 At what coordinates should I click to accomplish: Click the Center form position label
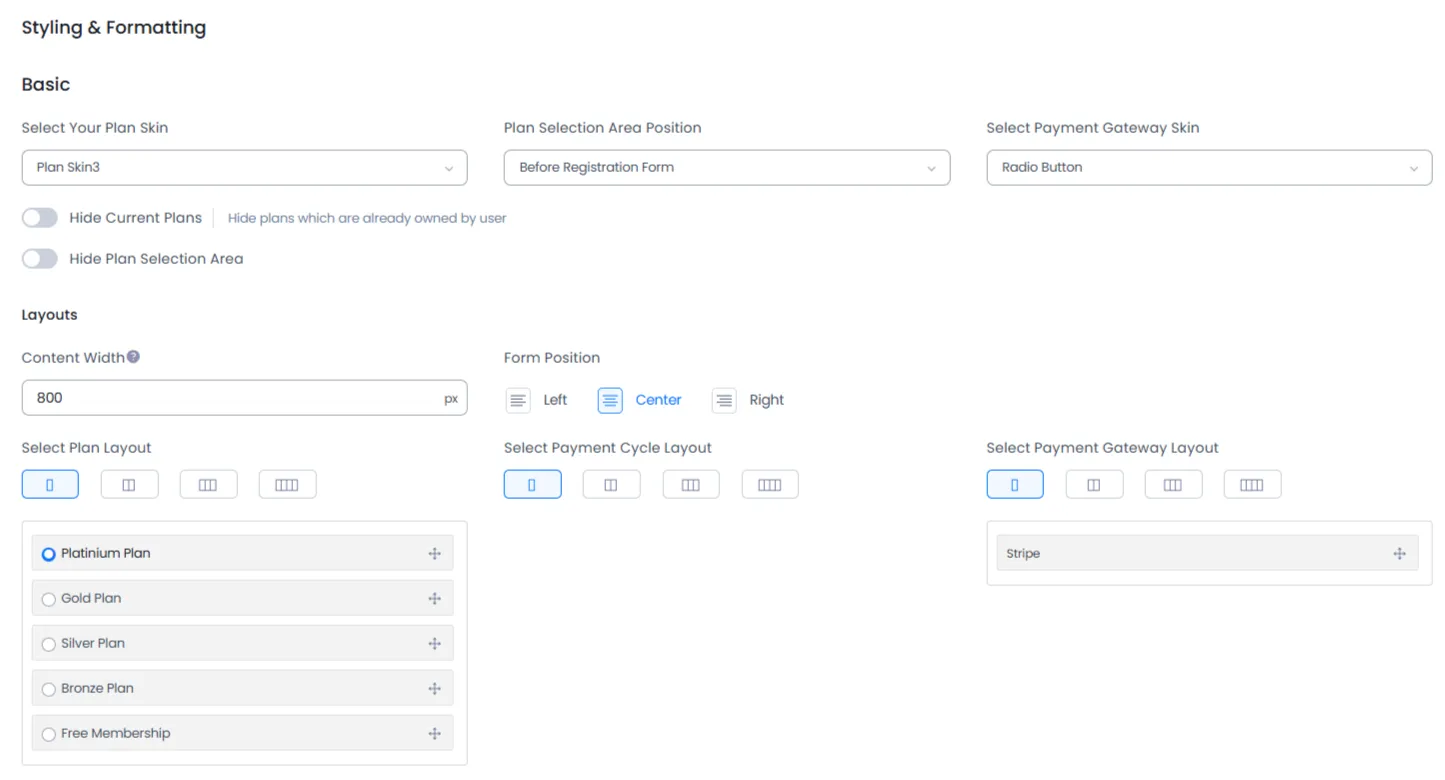[x=657, y=400]
